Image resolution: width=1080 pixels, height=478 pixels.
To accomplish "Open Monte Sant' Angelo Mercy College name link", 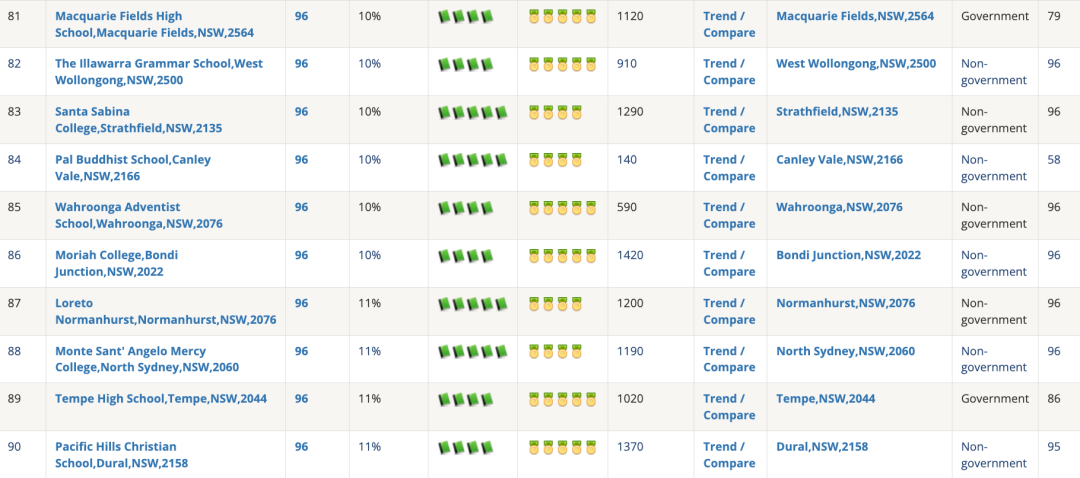I will 147,359.
